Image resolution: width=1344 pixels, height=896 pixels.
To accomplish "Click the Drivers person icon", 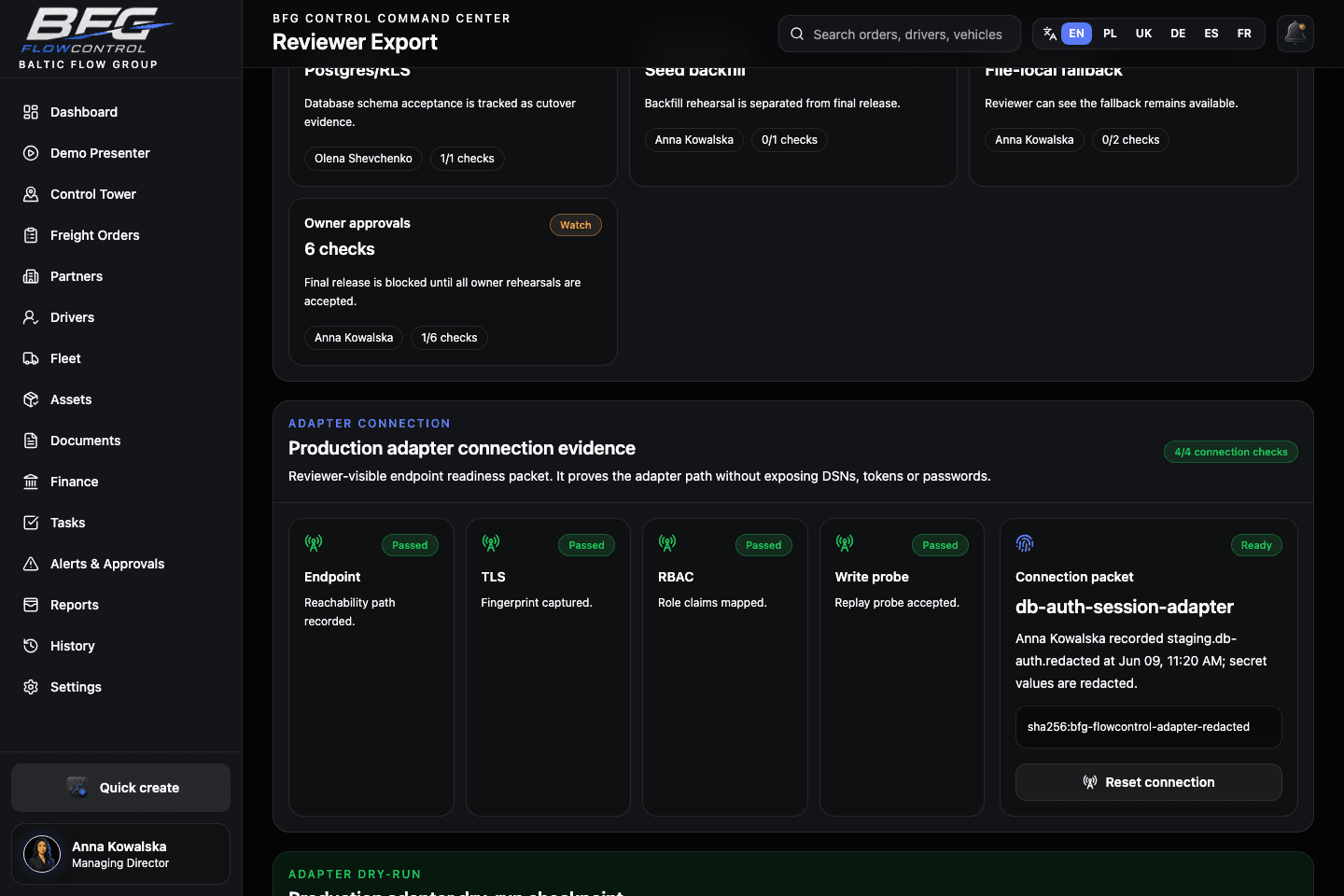I will coord(31,317).
